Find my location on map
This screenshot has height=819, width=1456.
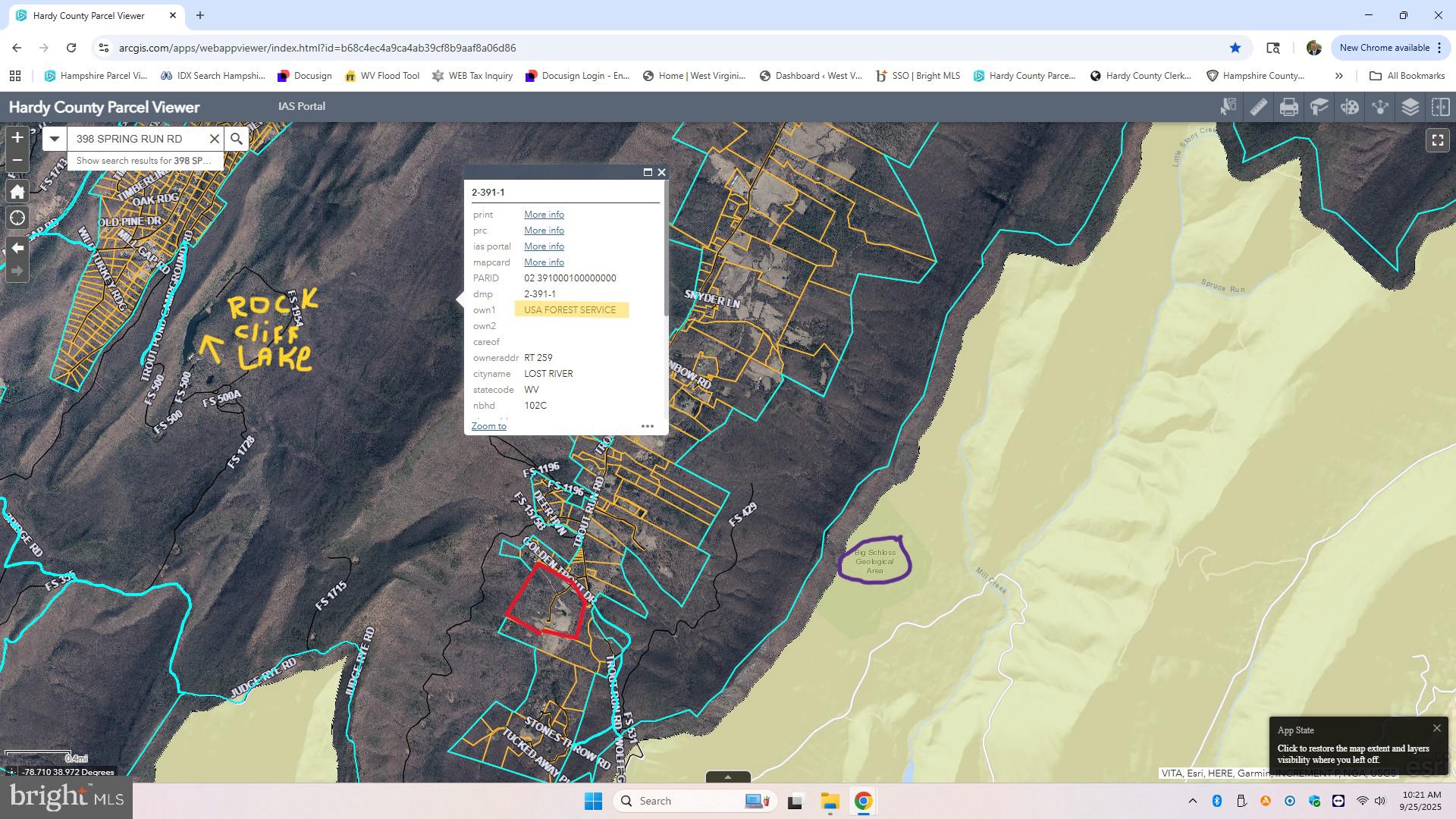pos(17,218)
